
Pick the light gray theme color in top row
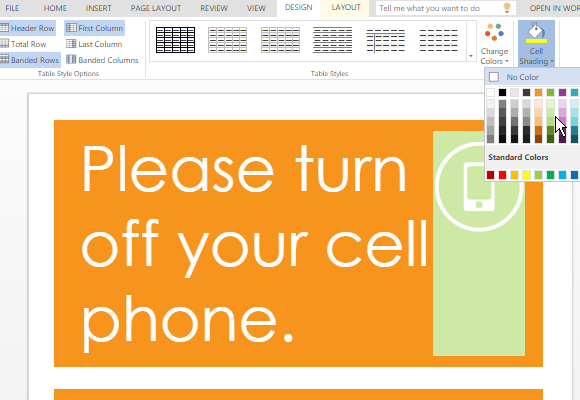click(515, 93)
